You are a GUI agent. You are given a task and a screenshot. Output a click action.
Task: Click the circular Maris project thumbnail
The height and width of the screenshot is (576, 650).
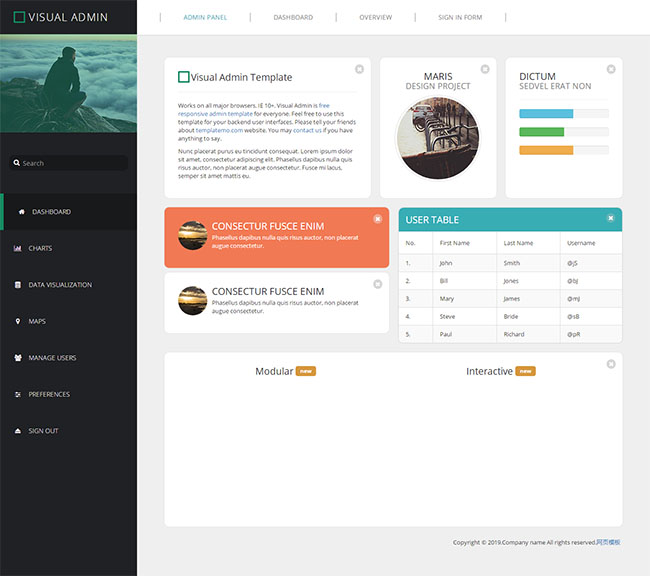click(x=437, y=139)
